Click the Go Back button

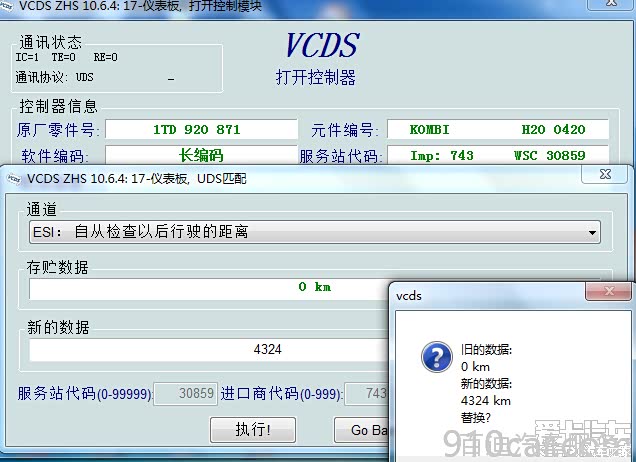point(361,430)
